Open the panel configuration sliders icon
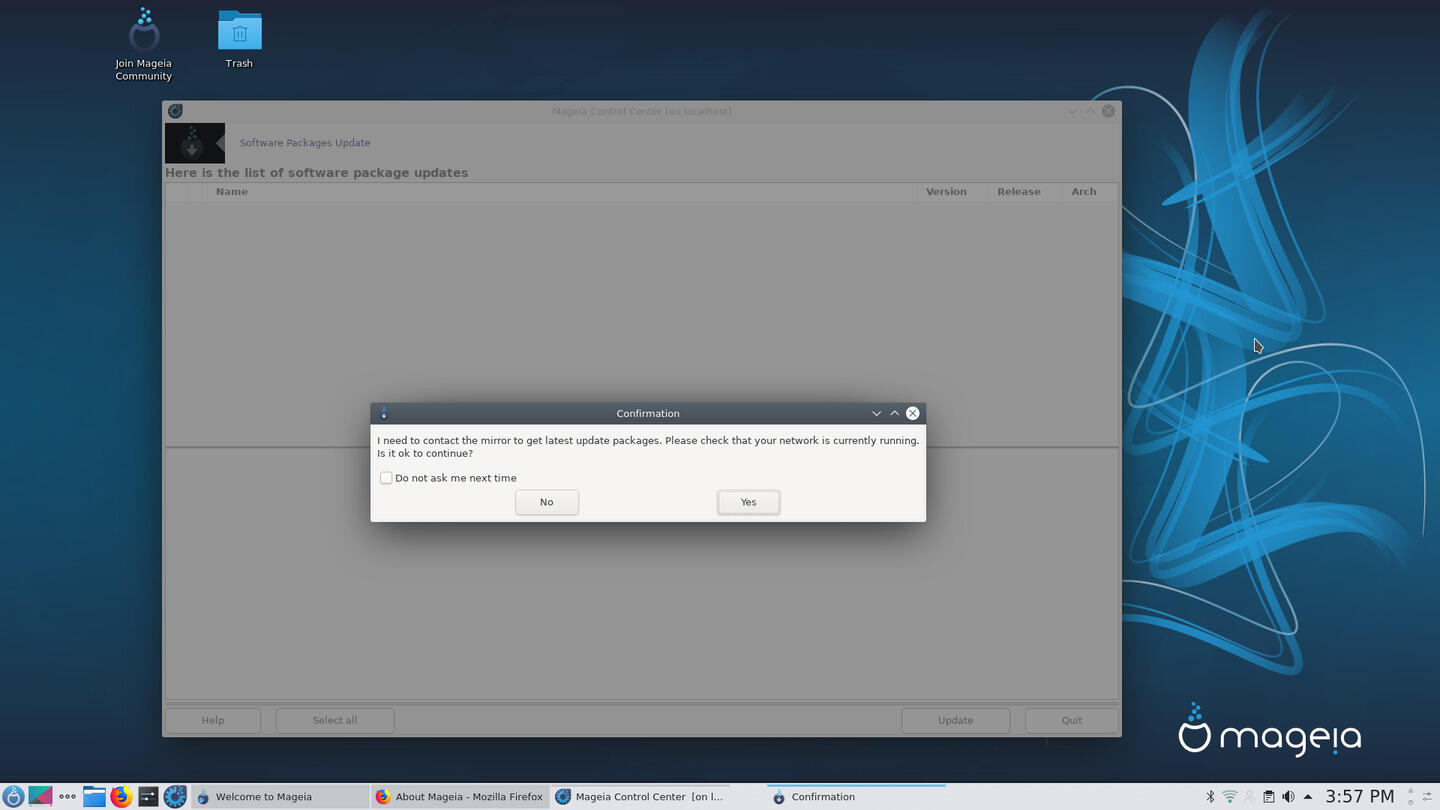The width and height of the screenshot is (1440, 810). tap(1427, 797)
